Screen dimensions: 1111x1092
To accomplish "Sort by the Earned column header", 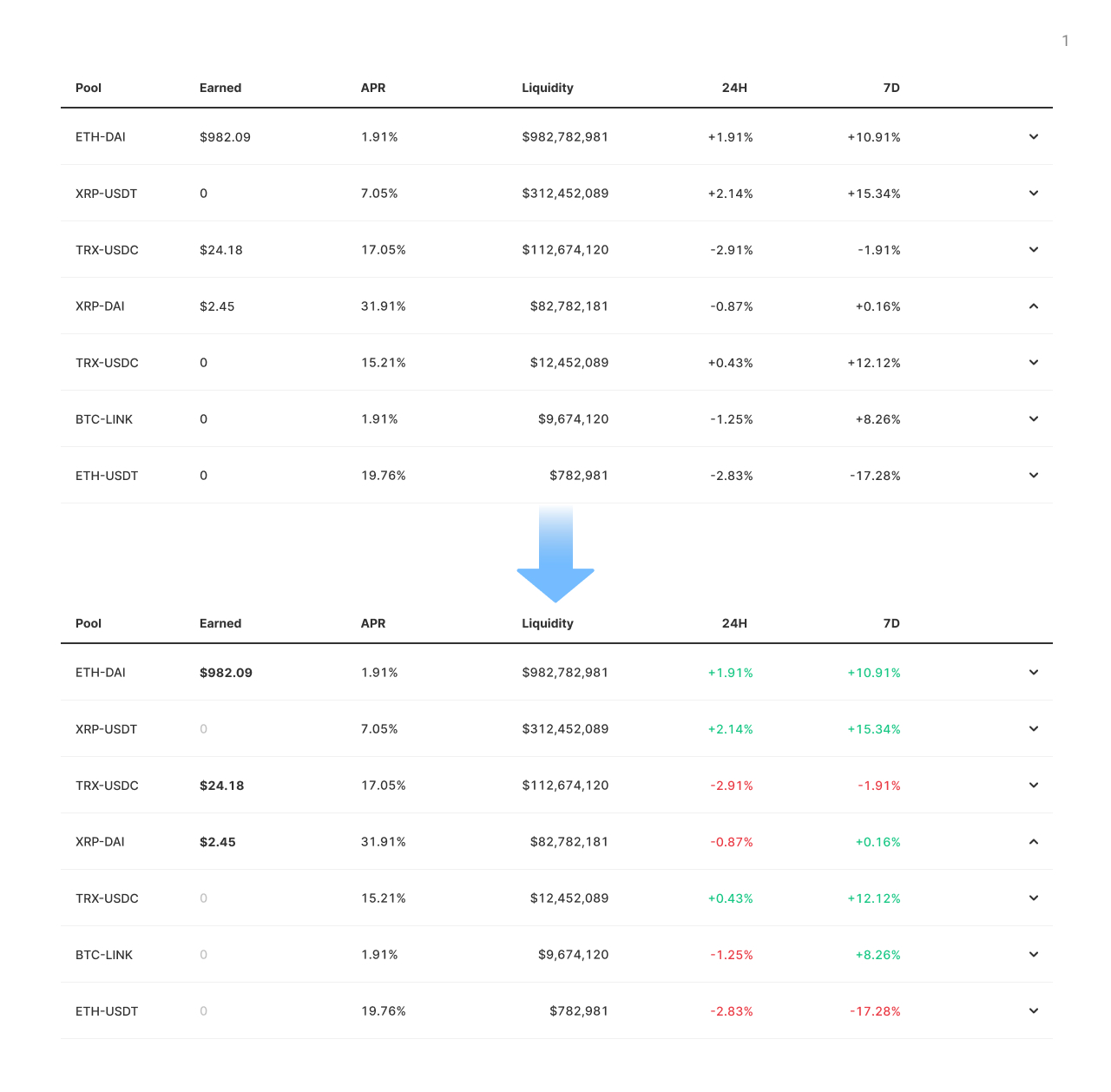I will click(220, 88).
